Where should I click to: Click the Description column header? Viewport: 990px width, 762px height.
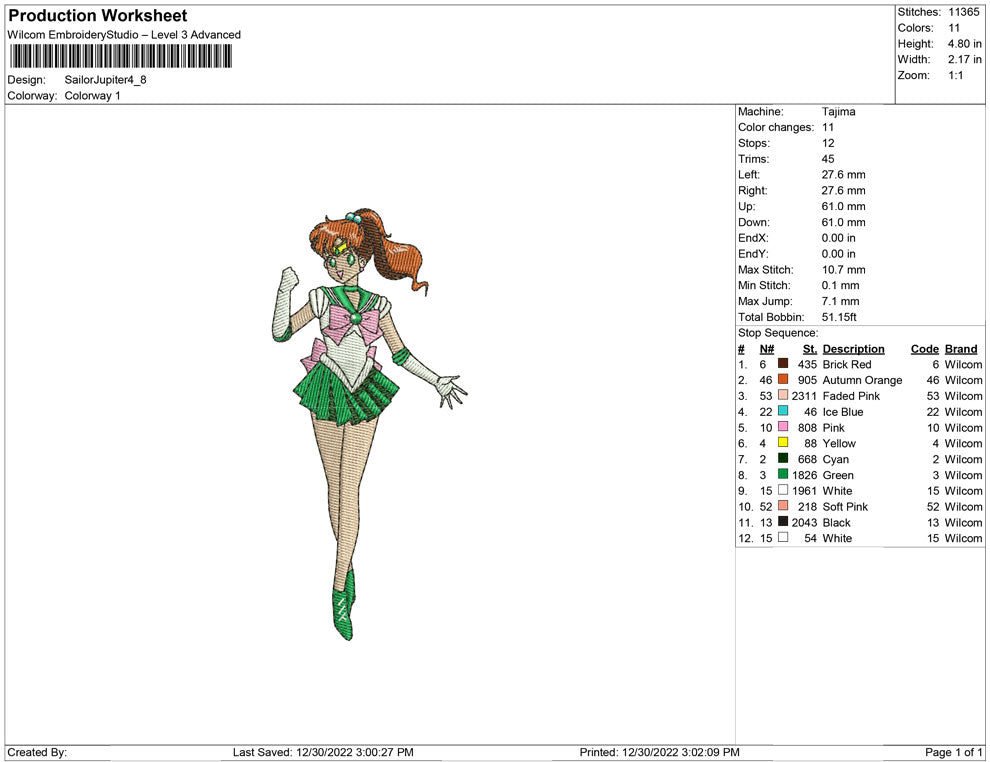[855, 348]
